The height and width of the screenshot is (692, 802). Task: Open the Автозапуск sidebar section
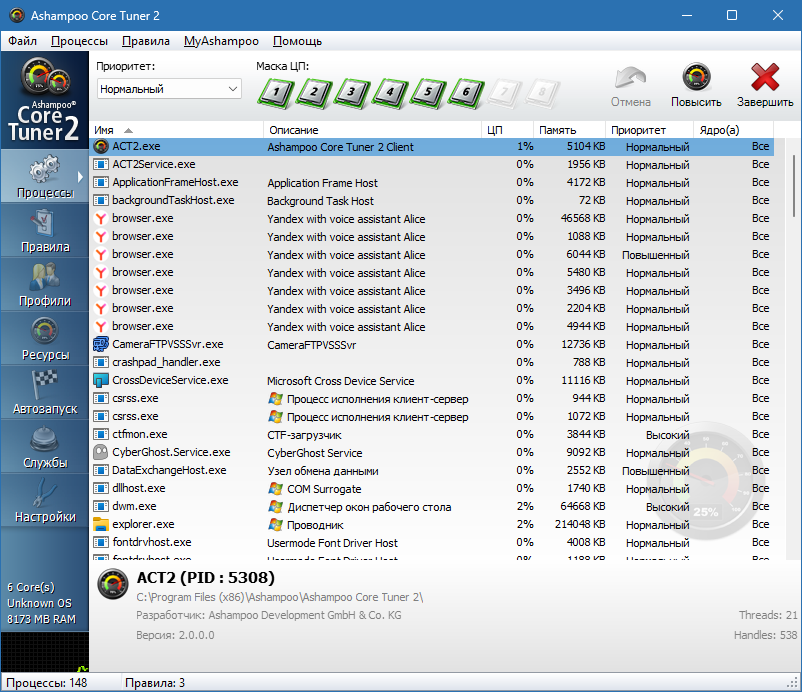(x=45, y=392)
